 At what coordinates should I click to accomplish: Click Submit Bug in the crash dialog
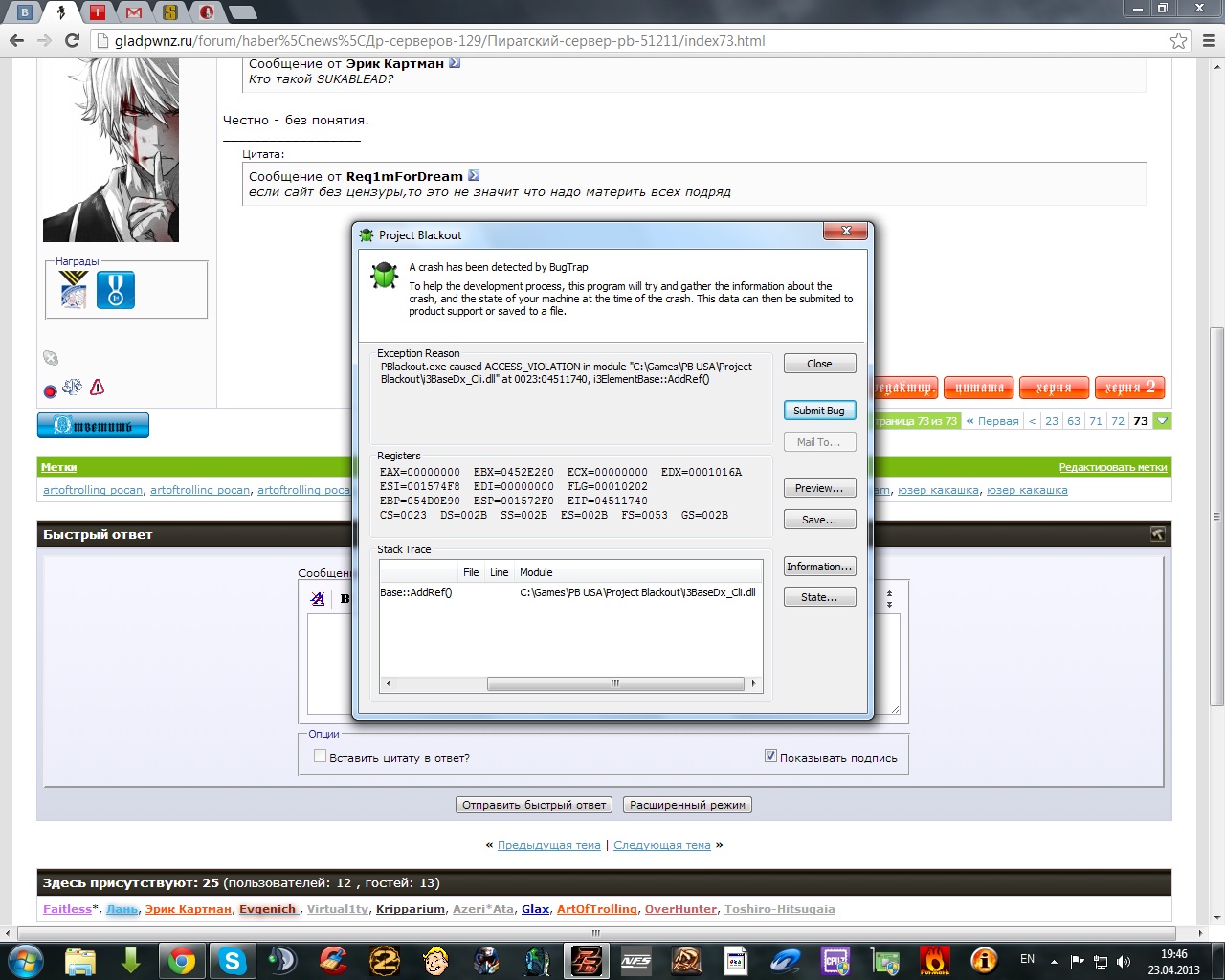point(819,411)
